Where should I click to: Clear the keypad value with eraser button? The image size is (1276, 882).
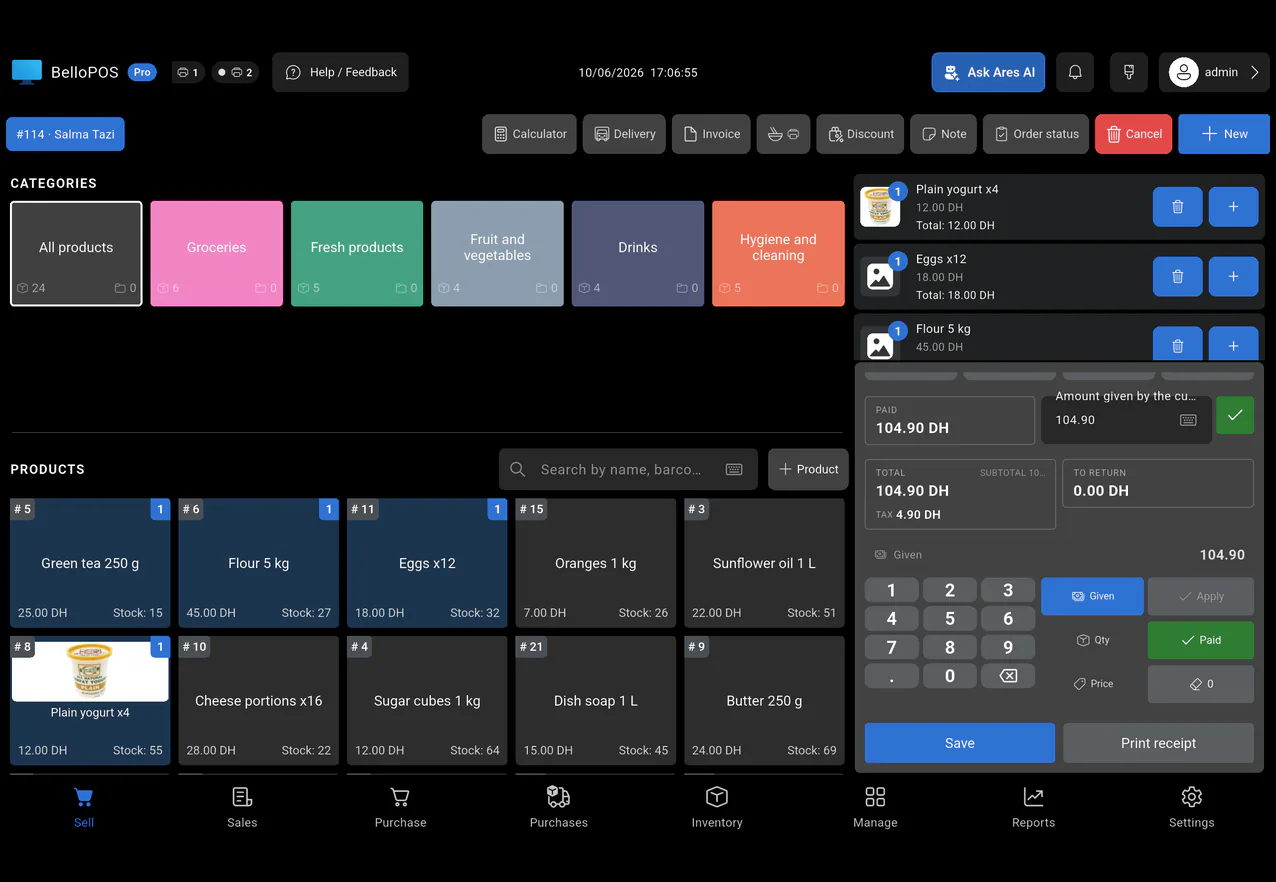pyautogui.click(x=1200, y=684)
